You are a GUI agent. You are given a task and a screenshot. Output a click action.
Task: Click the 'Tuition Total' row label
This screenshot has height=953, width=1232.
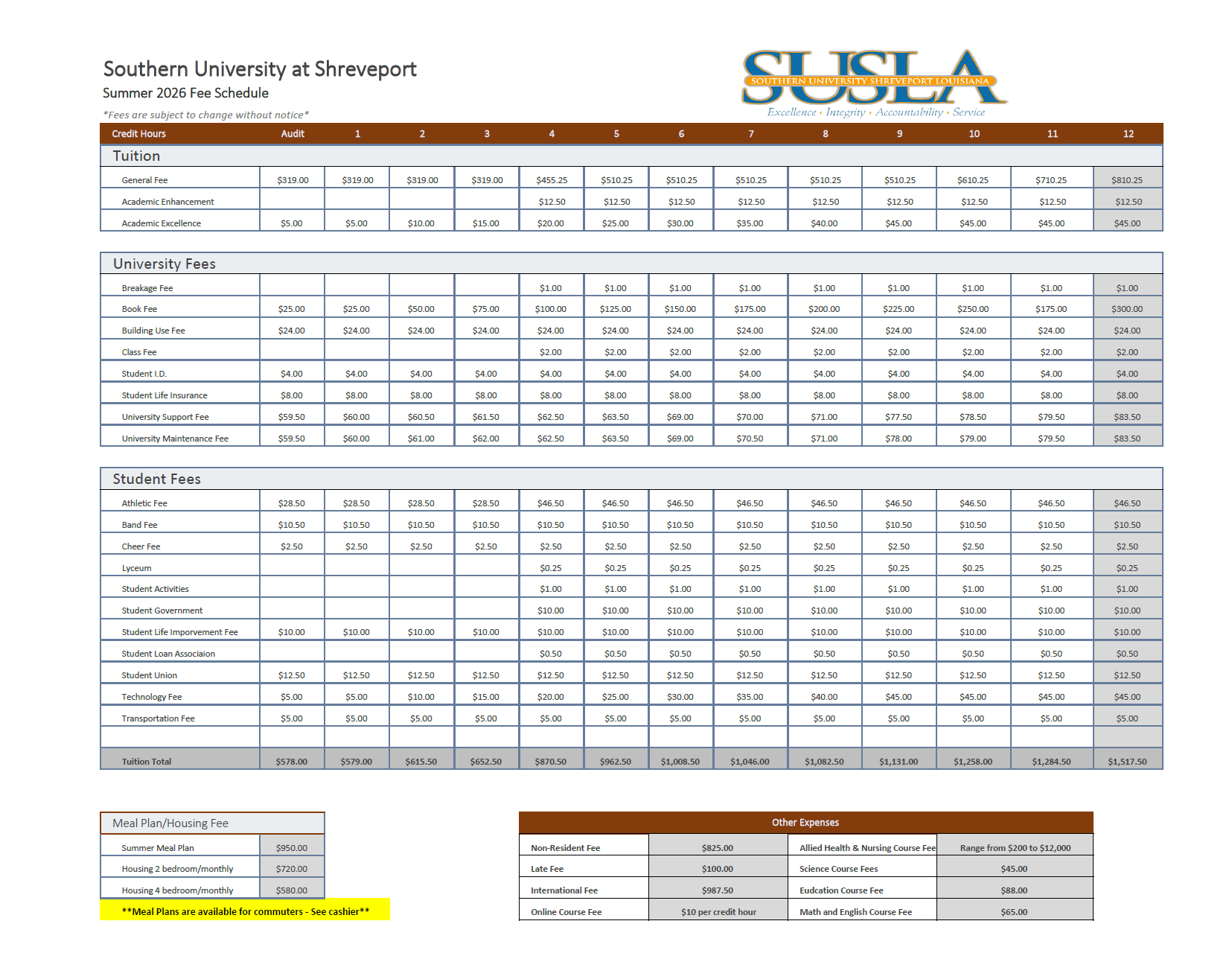(146, 762)
